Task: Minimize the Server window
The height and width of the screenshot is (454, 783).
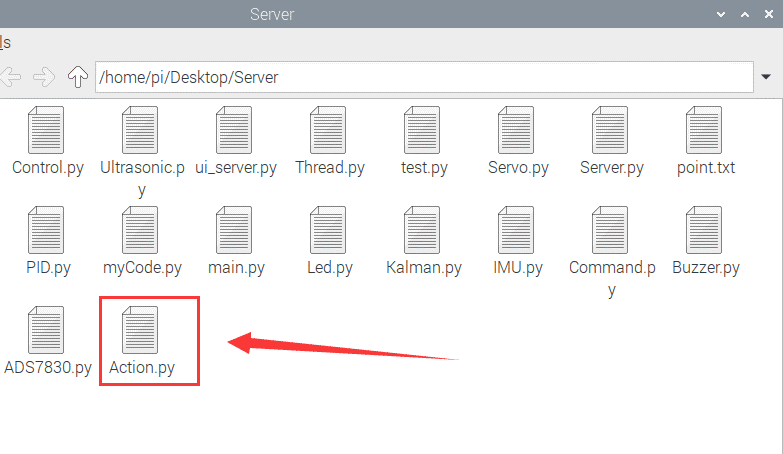Action: 721,14
